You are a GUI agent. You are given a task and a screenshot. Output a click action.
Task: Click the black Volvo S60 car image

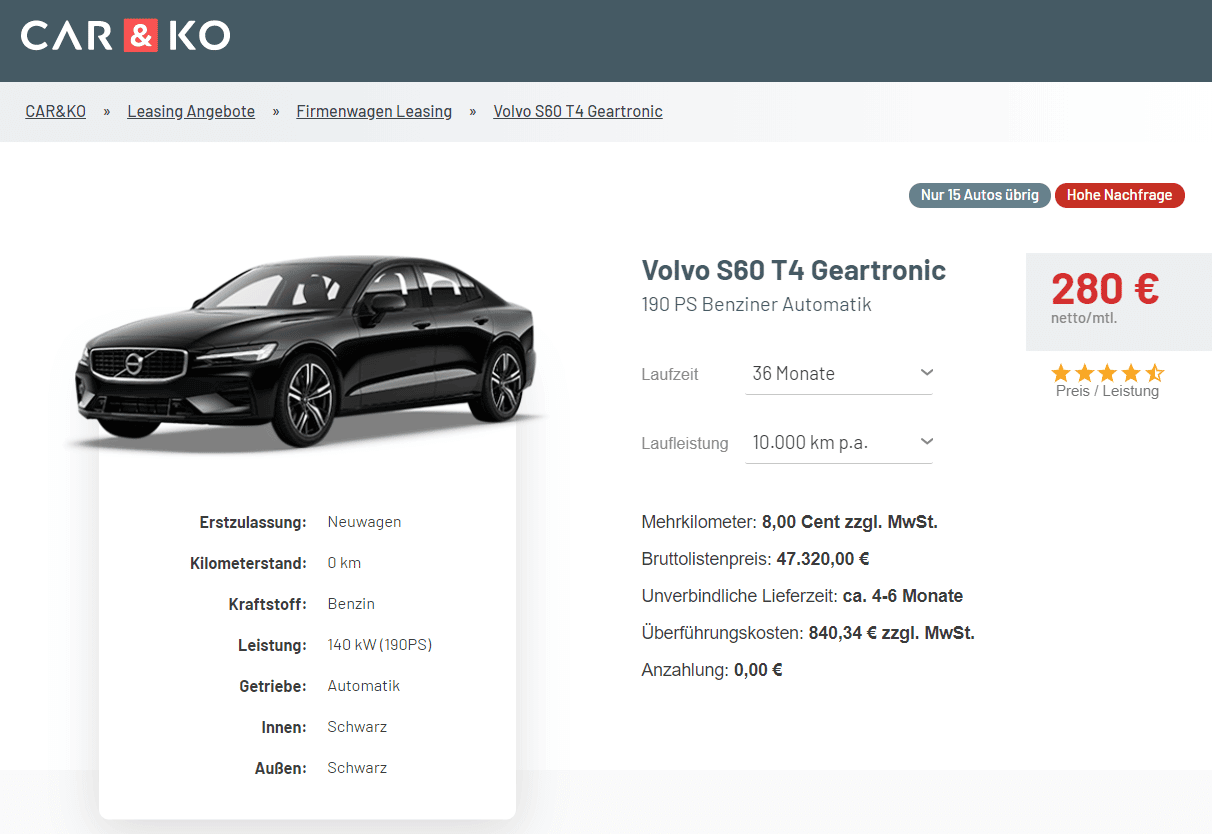coord(306,350)
